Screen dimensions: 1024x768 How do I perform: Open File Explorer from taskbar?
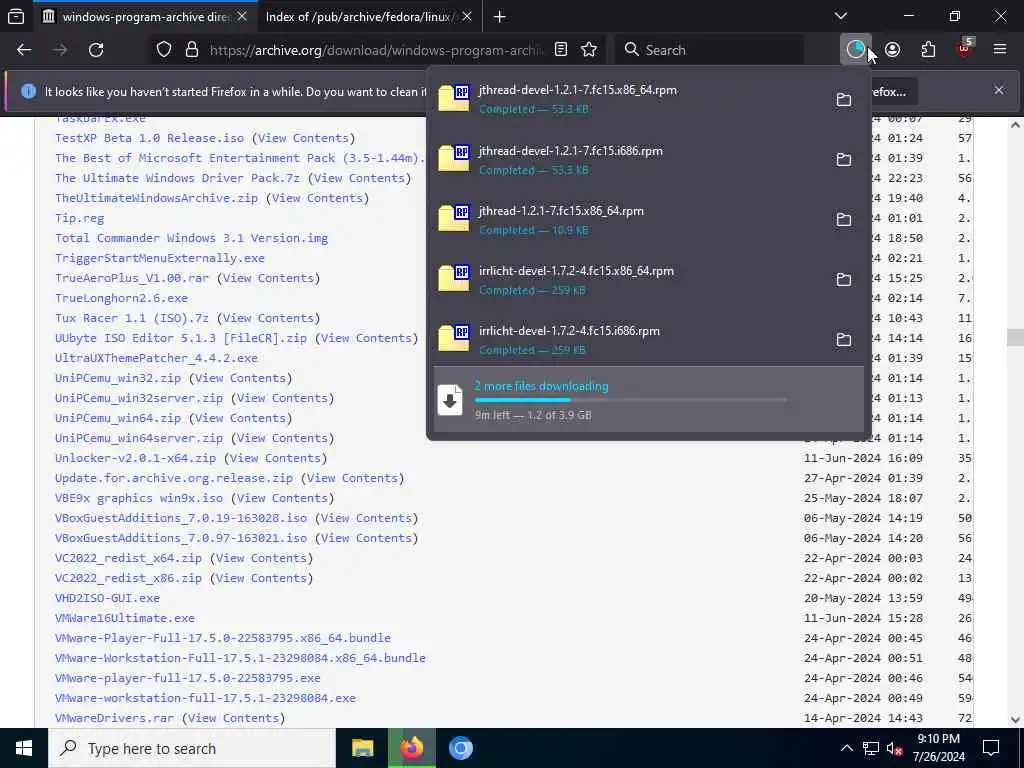pyautogui.click(x=362, y=748)
